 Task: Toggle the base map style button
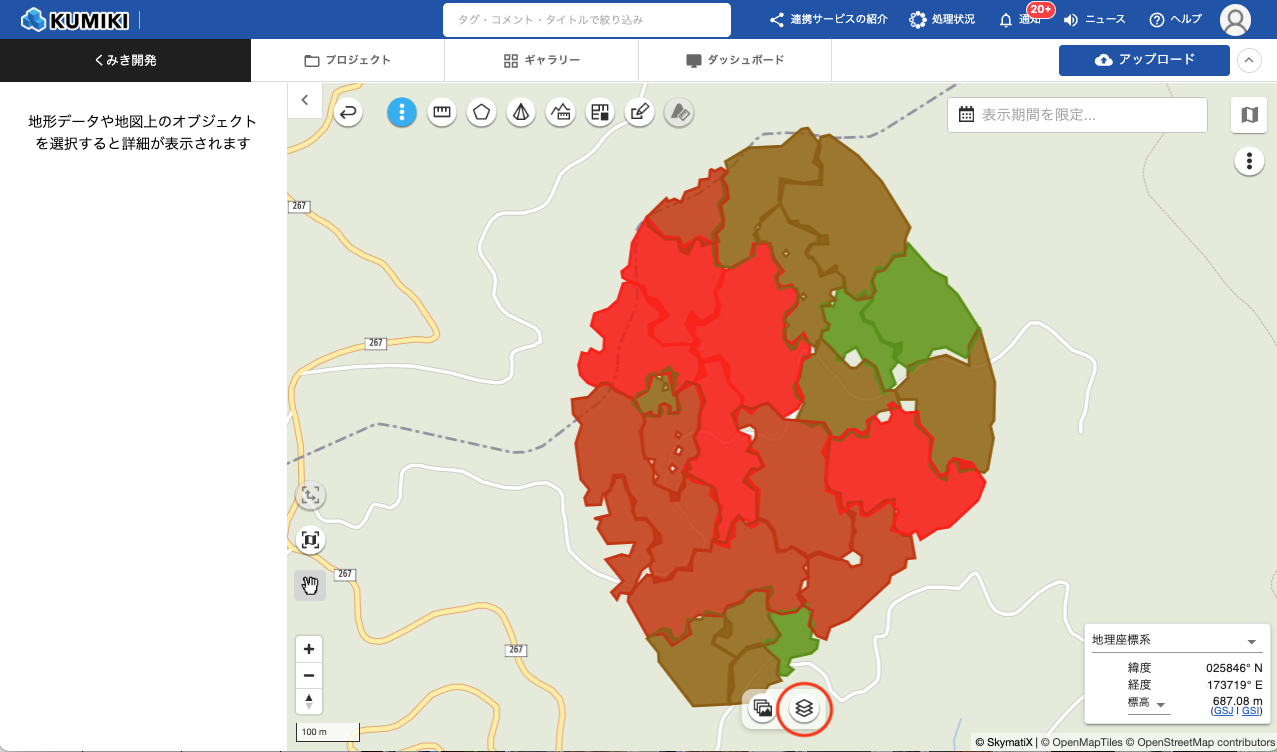point(1249,115)
